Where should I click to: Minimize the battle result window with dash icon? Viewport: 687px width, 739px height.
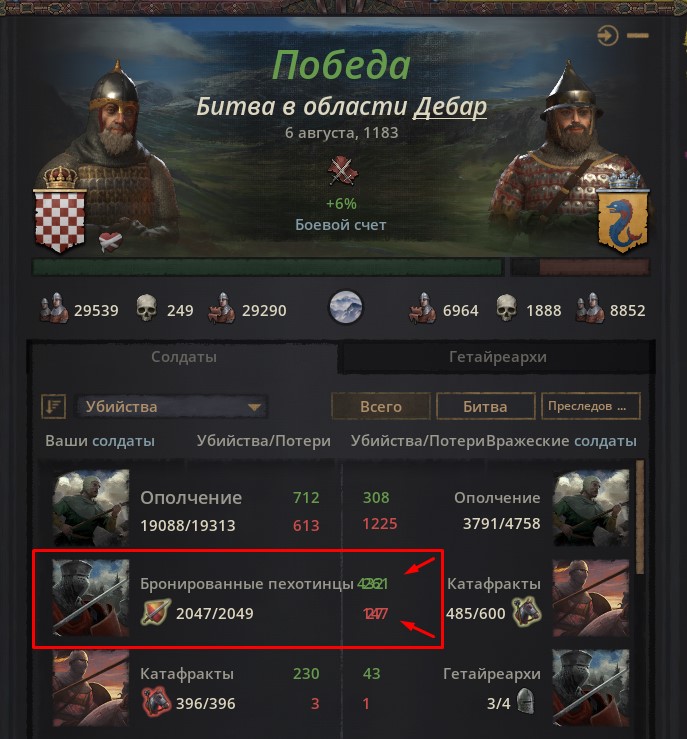(x=638, y=35)
